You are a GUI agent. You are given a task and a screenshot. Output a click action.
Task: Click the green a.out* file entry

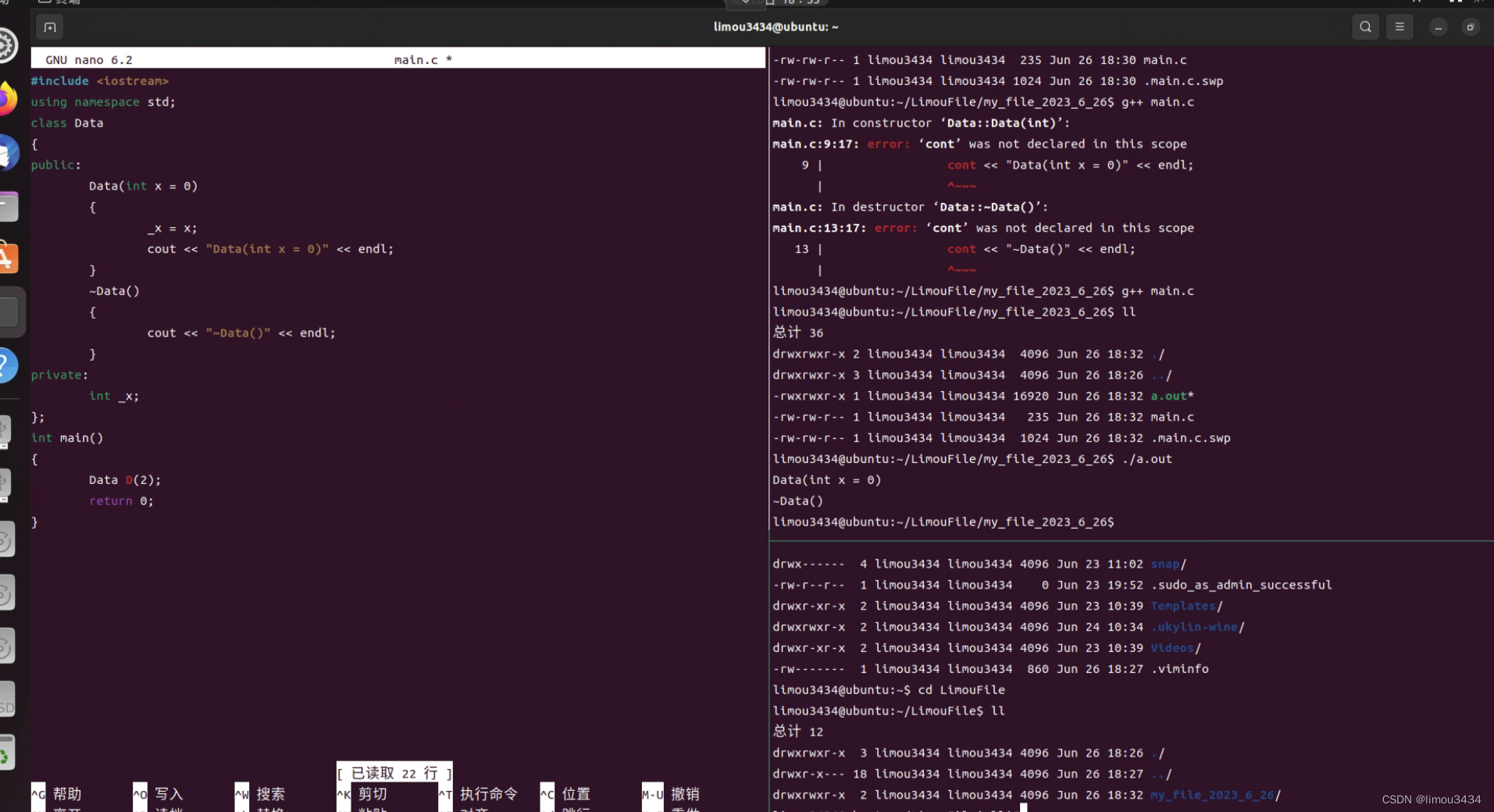[1172, 397]
